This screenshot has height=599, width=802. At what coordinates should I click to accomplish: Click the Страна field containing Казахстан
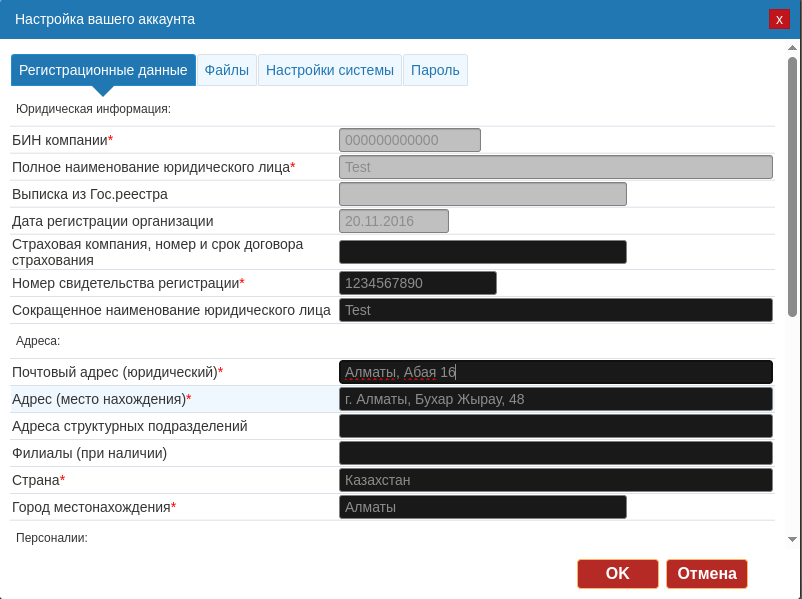point(555,480)
